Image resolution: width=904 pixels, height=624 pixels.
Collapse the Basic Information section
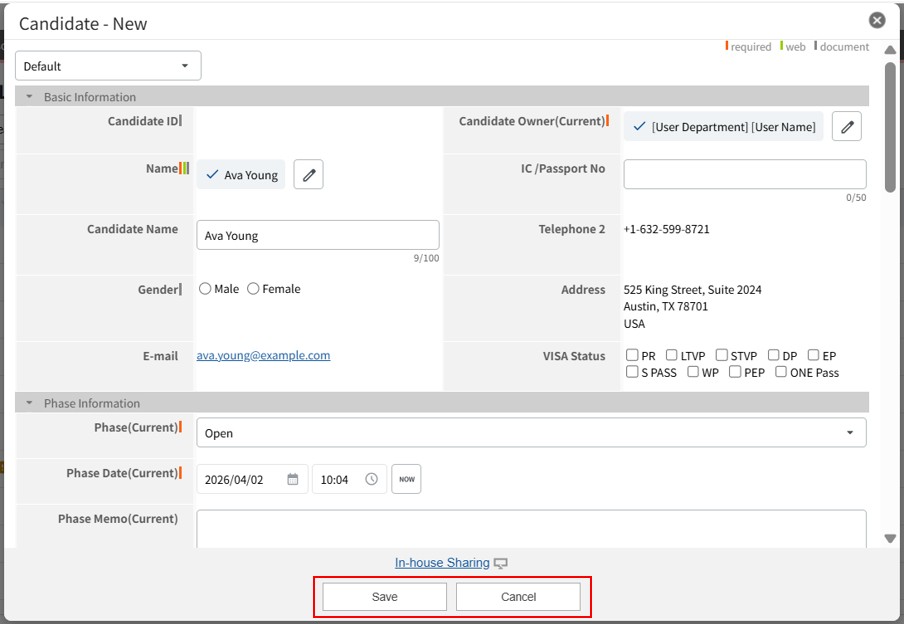[30, 97]
